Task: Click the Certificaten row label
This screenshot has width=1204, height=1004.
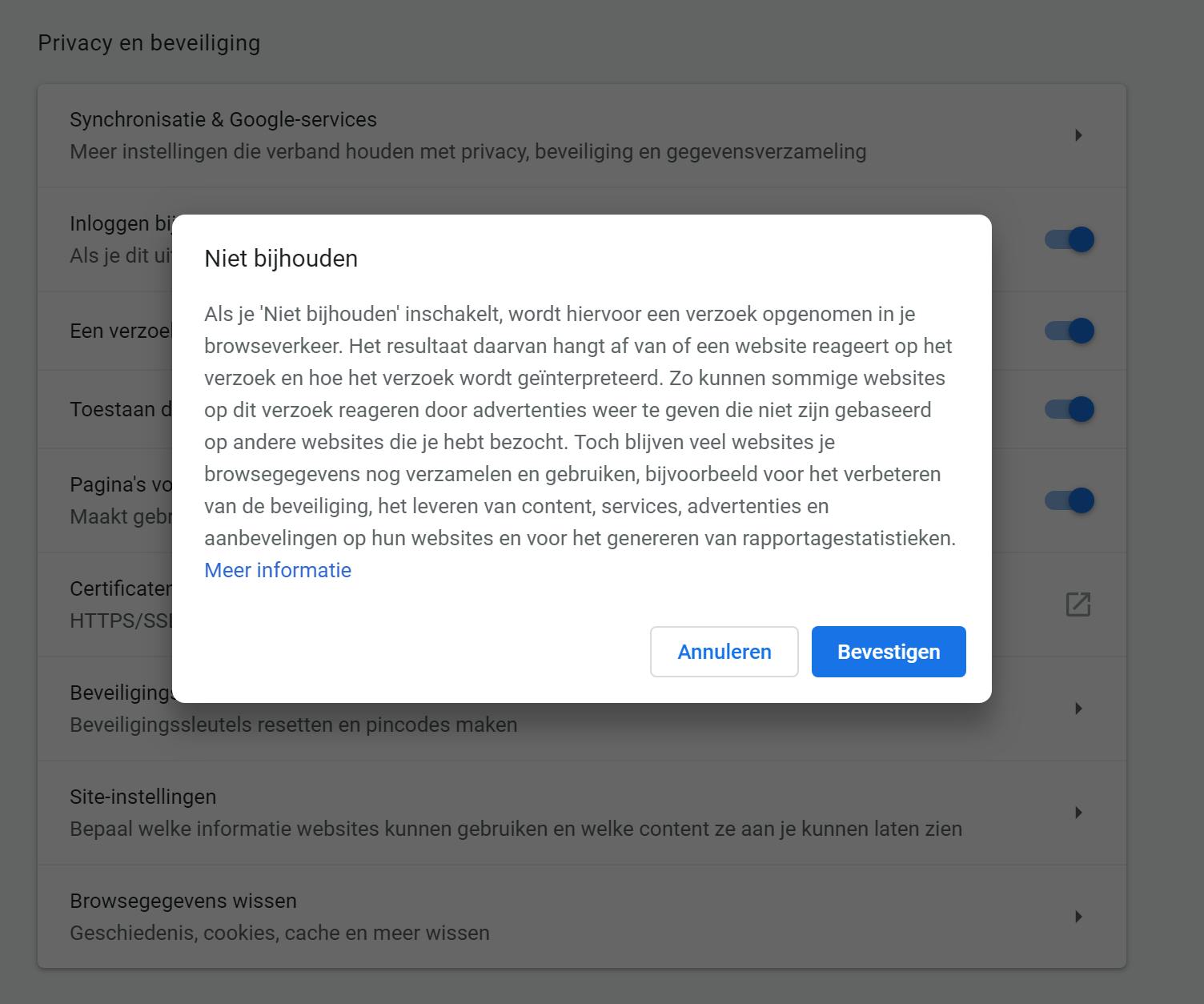Action: 120,589
